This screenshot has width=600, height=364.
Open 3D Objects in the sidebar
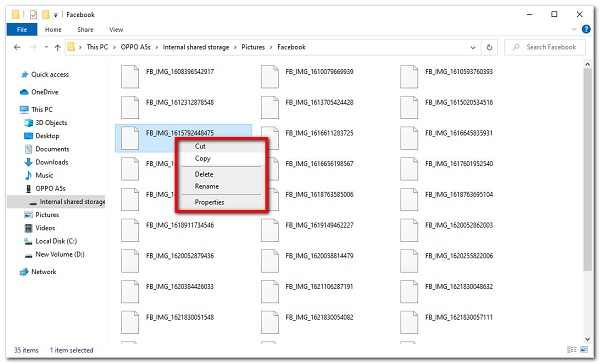[x=46, y=122]
